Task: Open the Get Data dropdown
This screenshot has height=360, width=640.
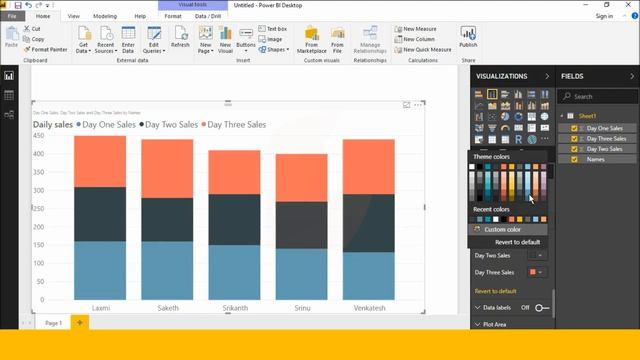Action: coord(83,40)
